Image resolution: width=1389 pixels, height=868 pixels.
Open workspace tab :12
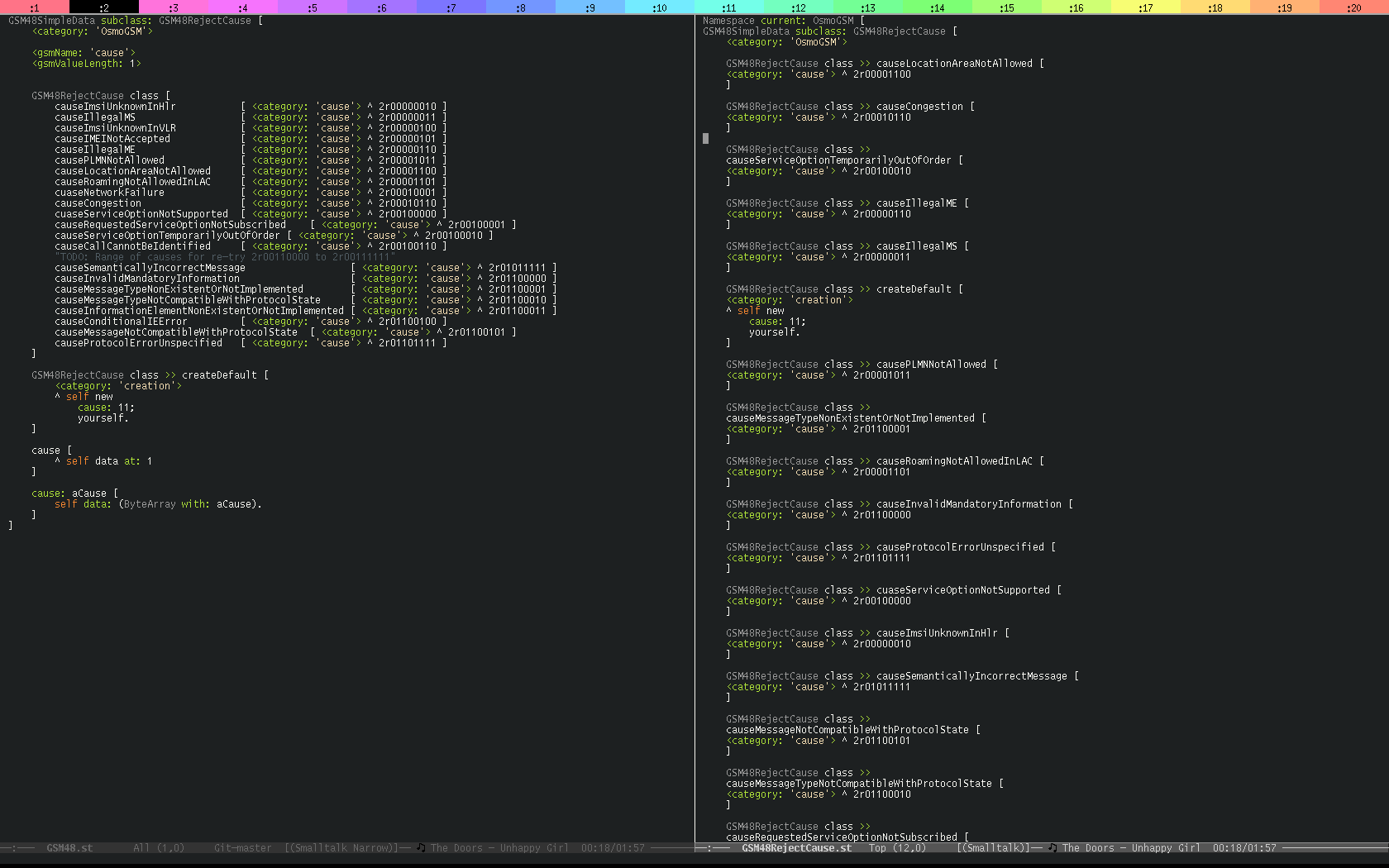[799, 7]
